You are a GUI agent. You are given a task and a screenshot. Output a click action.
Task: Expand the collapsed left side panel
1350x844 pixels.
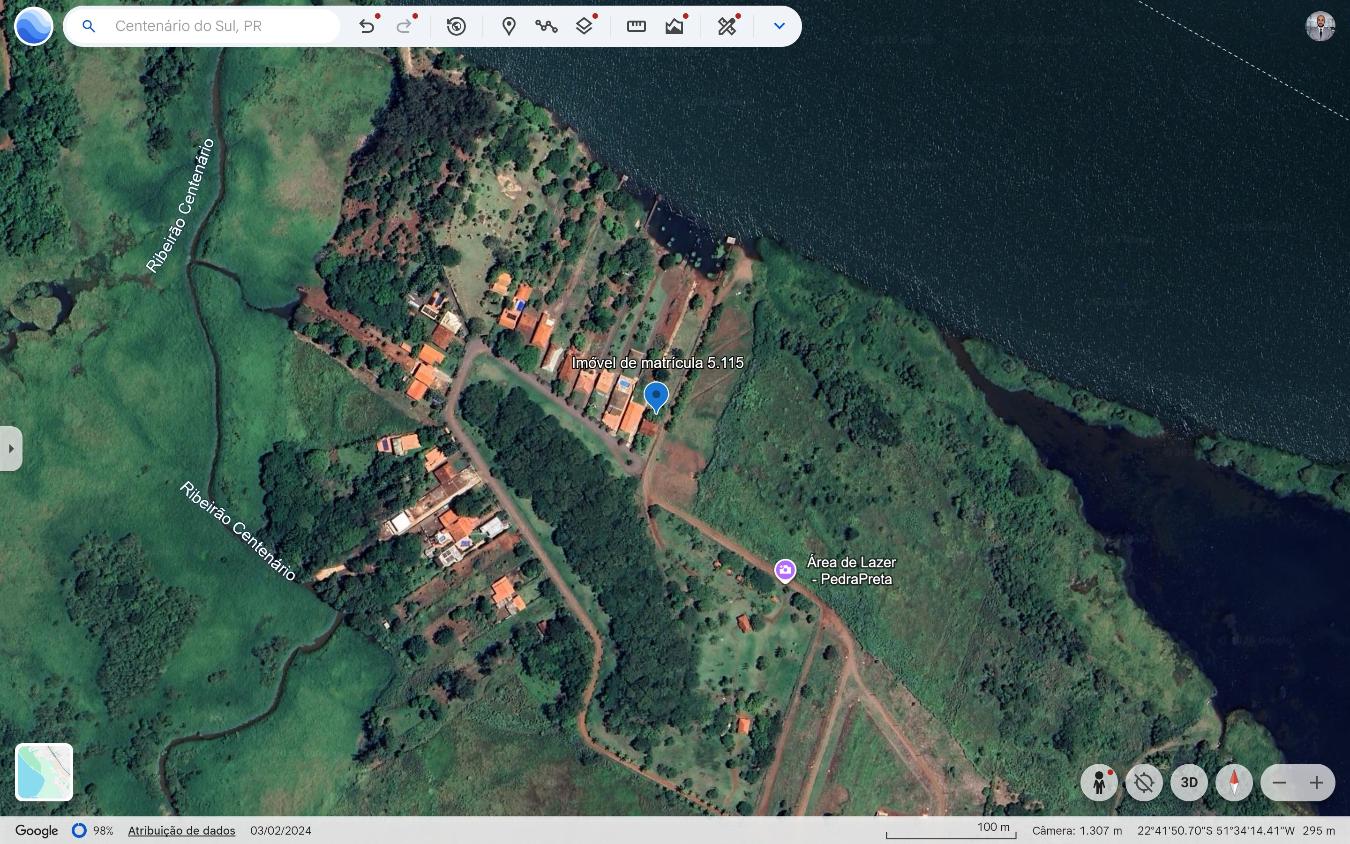click(x=11, y=448)
